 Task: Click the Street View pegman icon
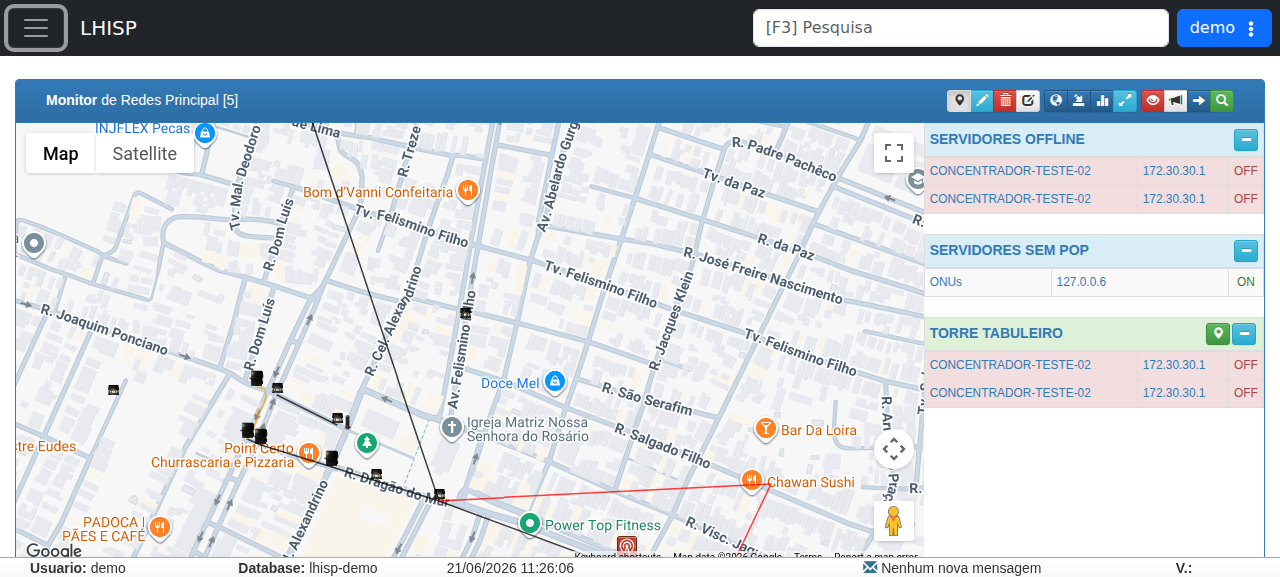894,521
